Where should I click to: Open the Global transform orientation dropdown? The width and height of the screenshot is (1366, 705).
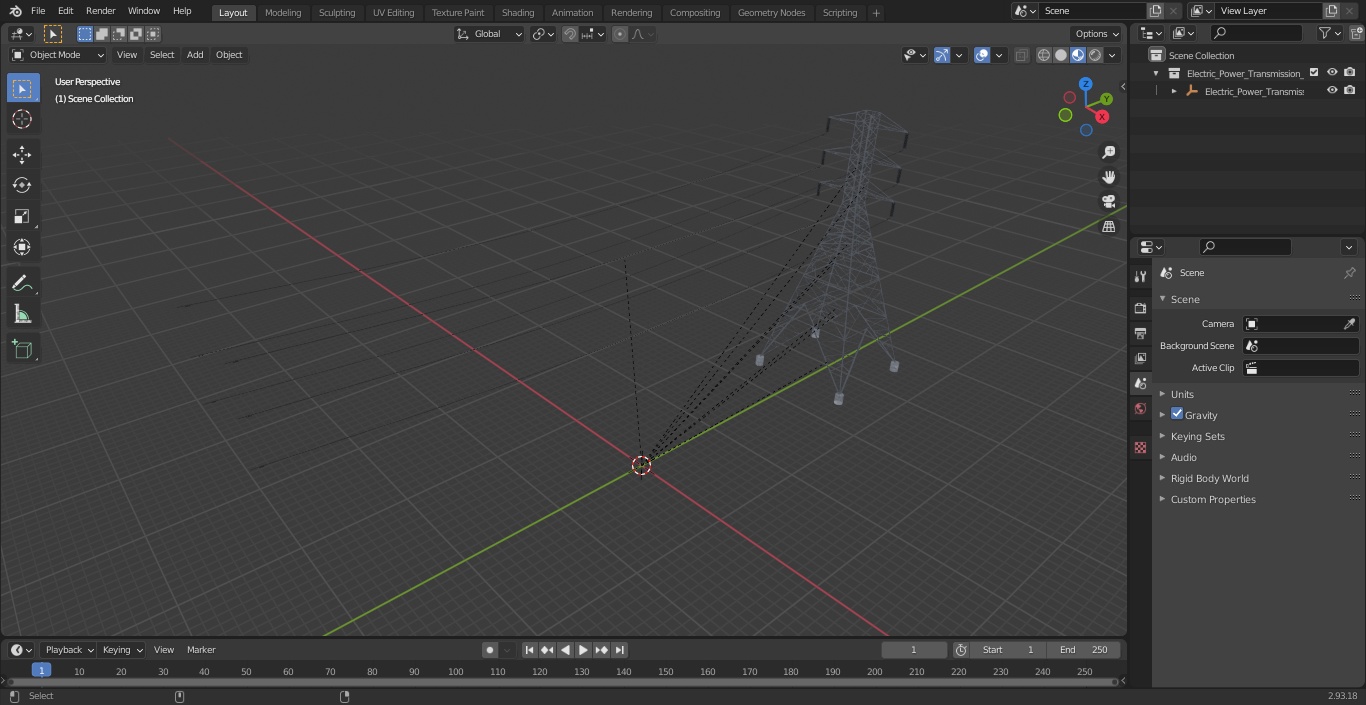click(x=489, y=34)
